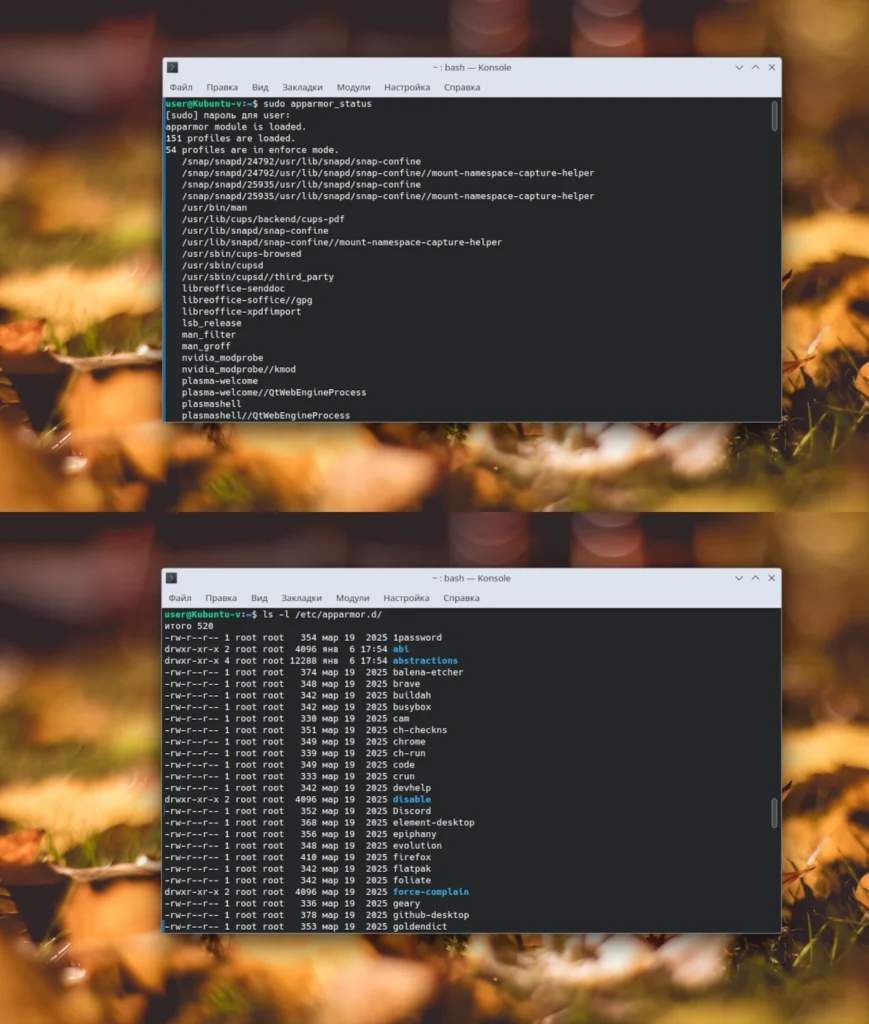
Task: Click 'buildah' file name
Action: pos(411,696)
